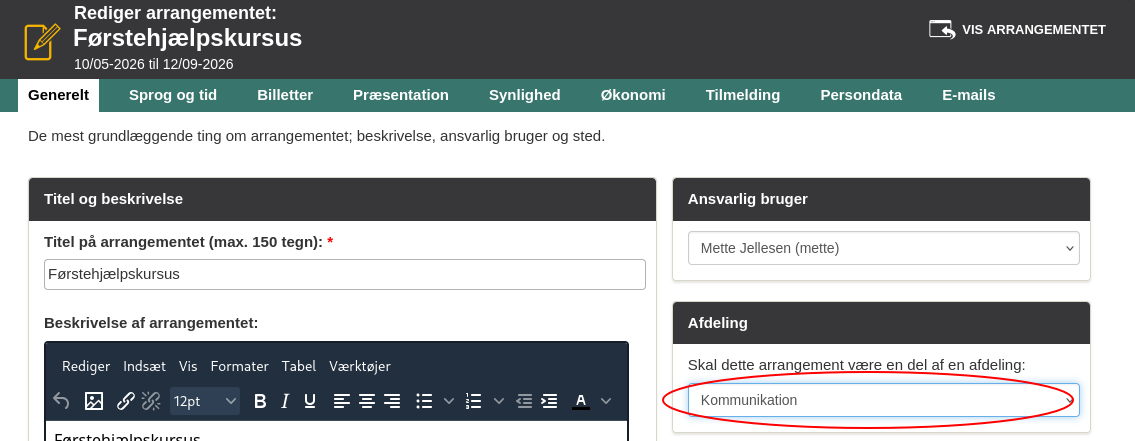Open the Afdeling dropdown showing Kommunikation
The width and height of the screenshot is (1135, 441).
pos(883,400)
